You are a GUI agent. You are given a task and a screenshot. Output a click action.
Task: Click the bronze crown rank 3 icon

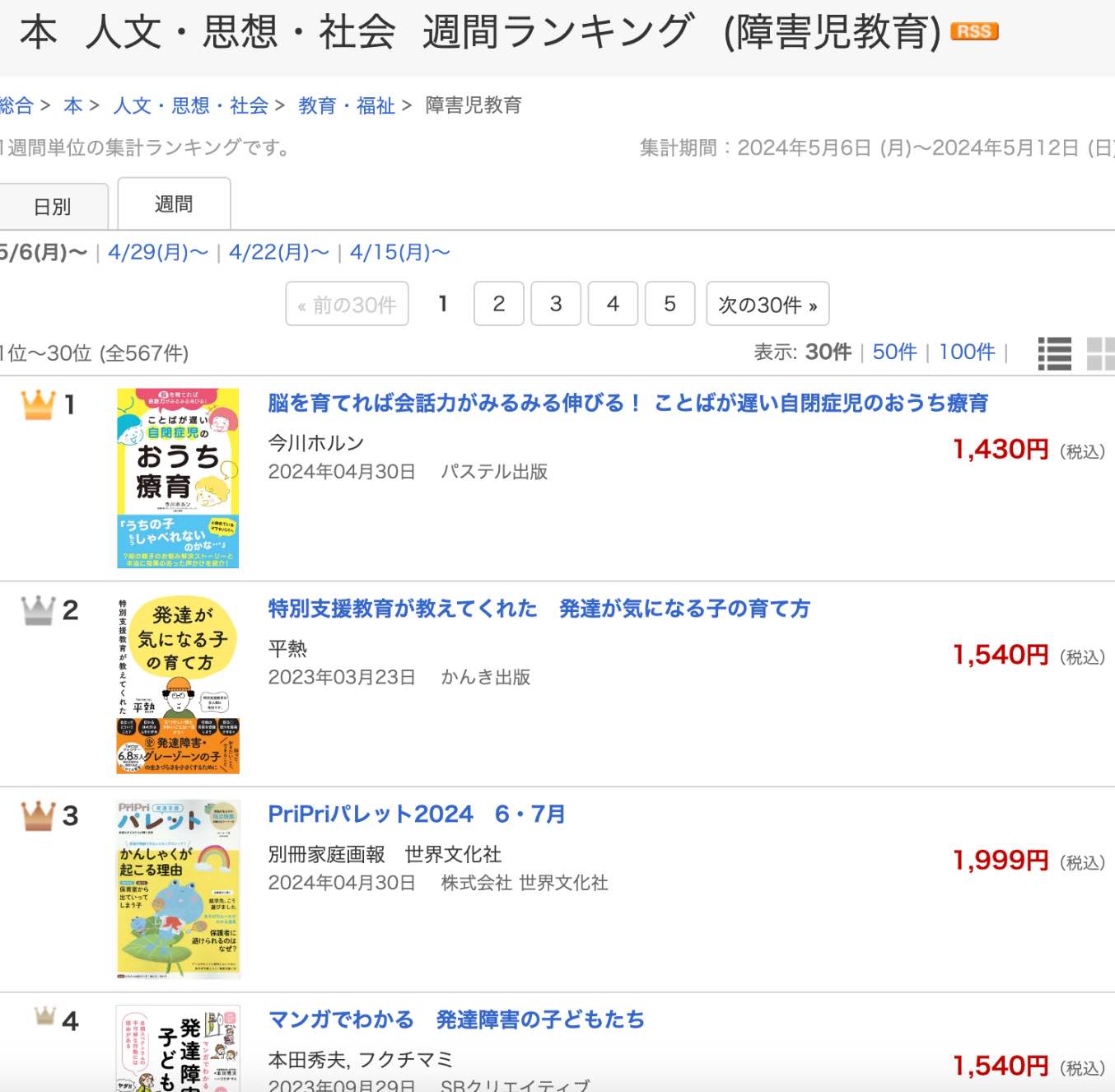[38, 815]
